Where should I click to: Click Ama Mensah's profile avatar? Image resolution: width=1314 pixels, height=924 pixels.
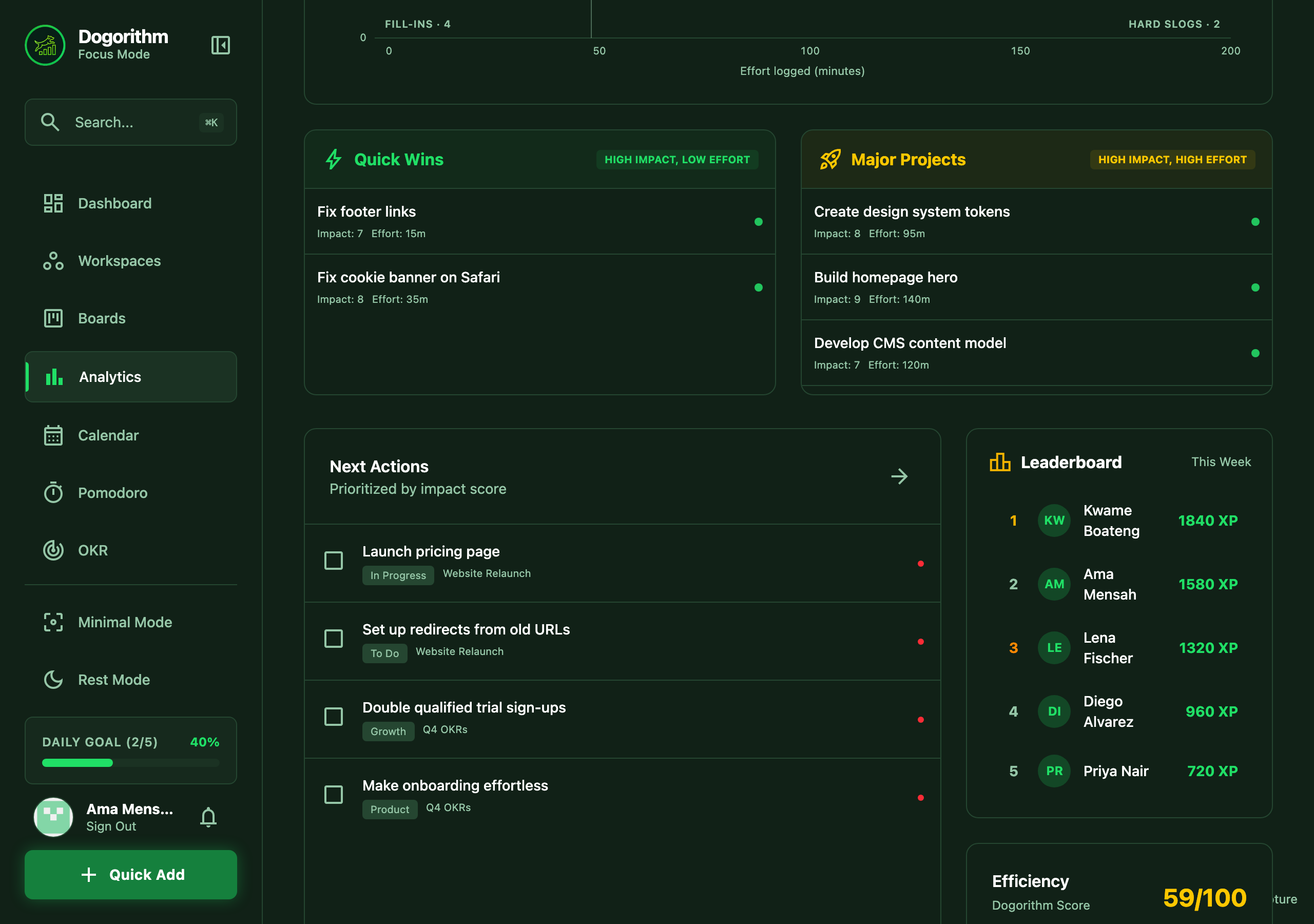pos(53,817)
